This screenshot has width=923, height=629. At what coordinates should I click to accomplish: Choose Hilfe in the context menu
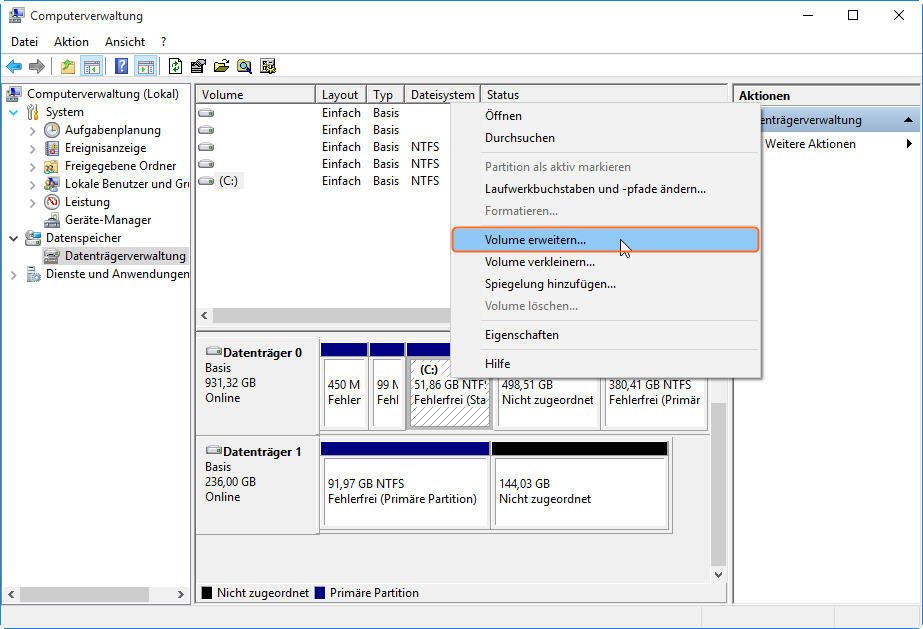[x=606, y=364]
